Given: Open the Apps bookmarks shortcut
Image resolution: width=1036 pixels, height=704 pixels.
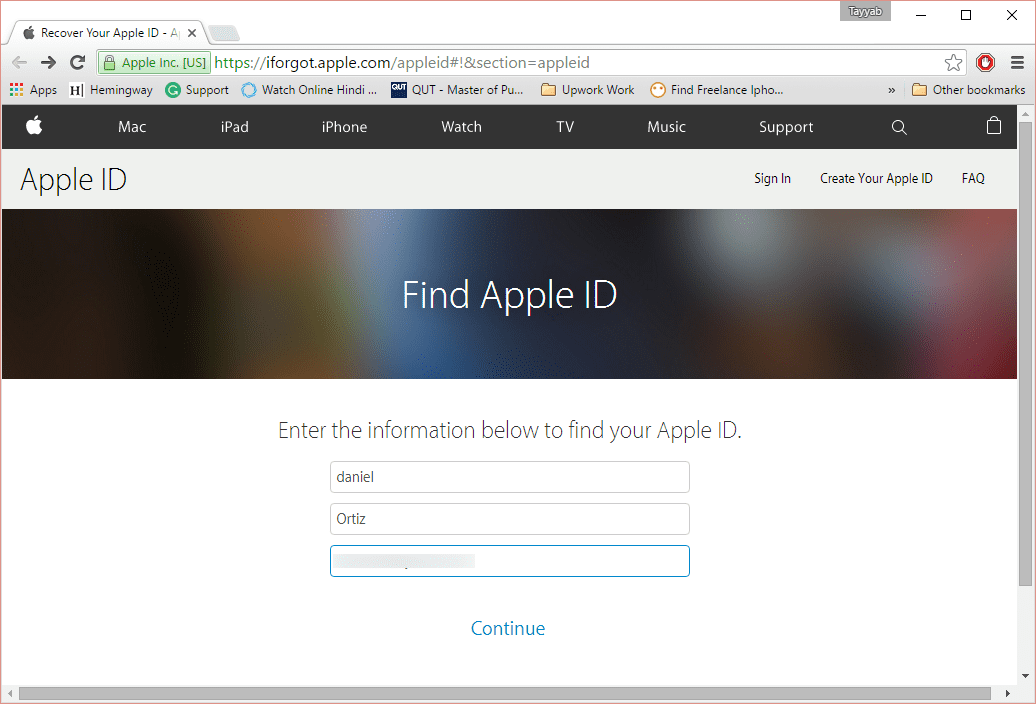Looking at the screenshot, I should pos(33,90).
